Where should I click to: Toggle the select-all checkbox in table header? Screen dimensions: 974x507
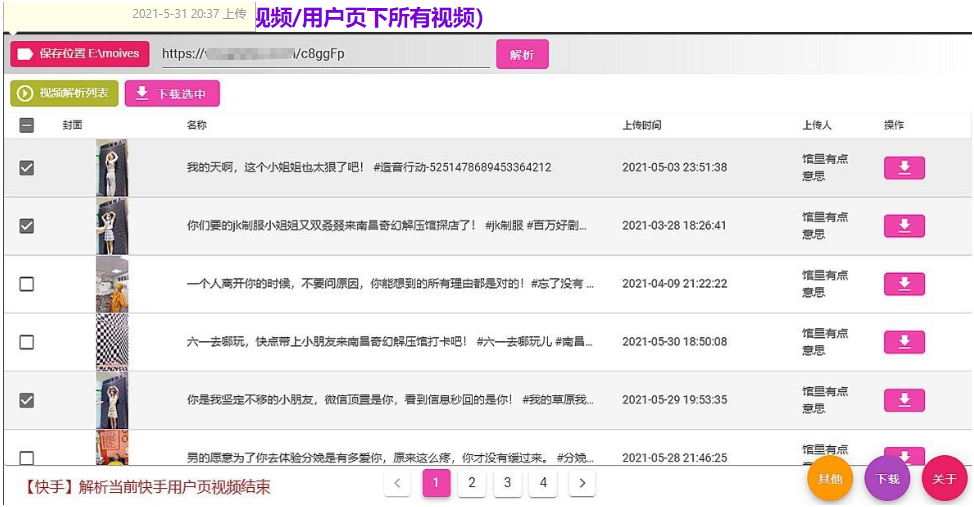pyautogui.click(x=27, y=125)
